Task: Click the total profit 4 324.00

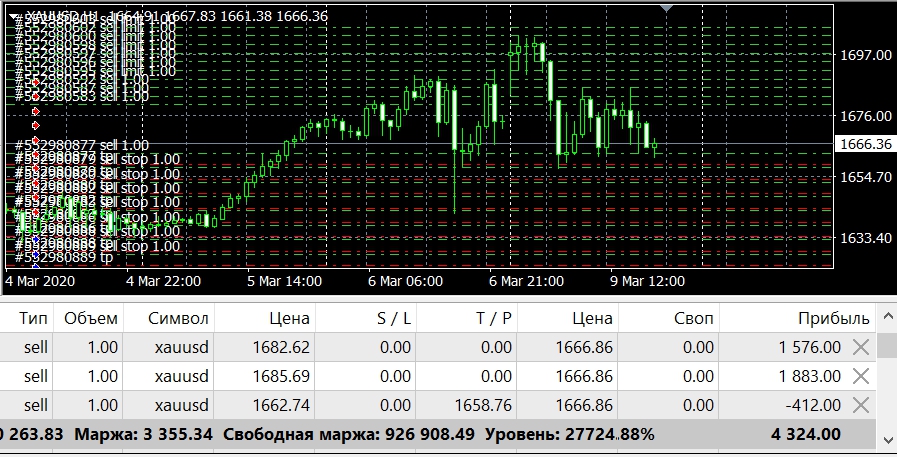Action: tap(805, 435)
